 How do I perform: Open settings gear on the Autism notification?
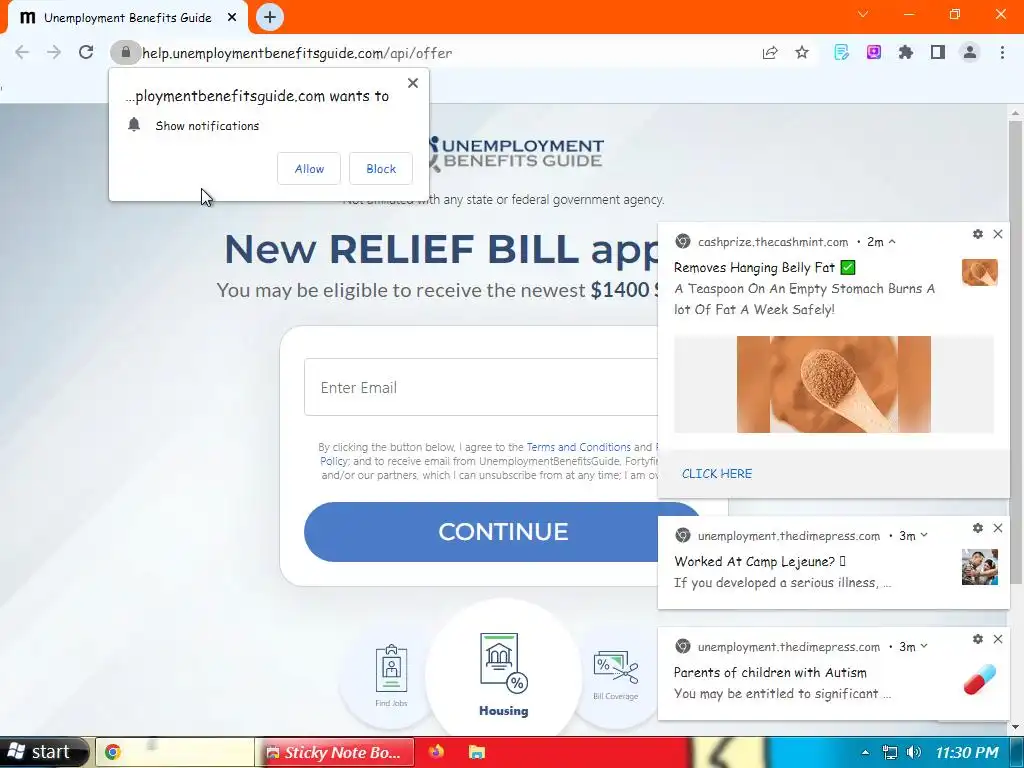point(978,639)
